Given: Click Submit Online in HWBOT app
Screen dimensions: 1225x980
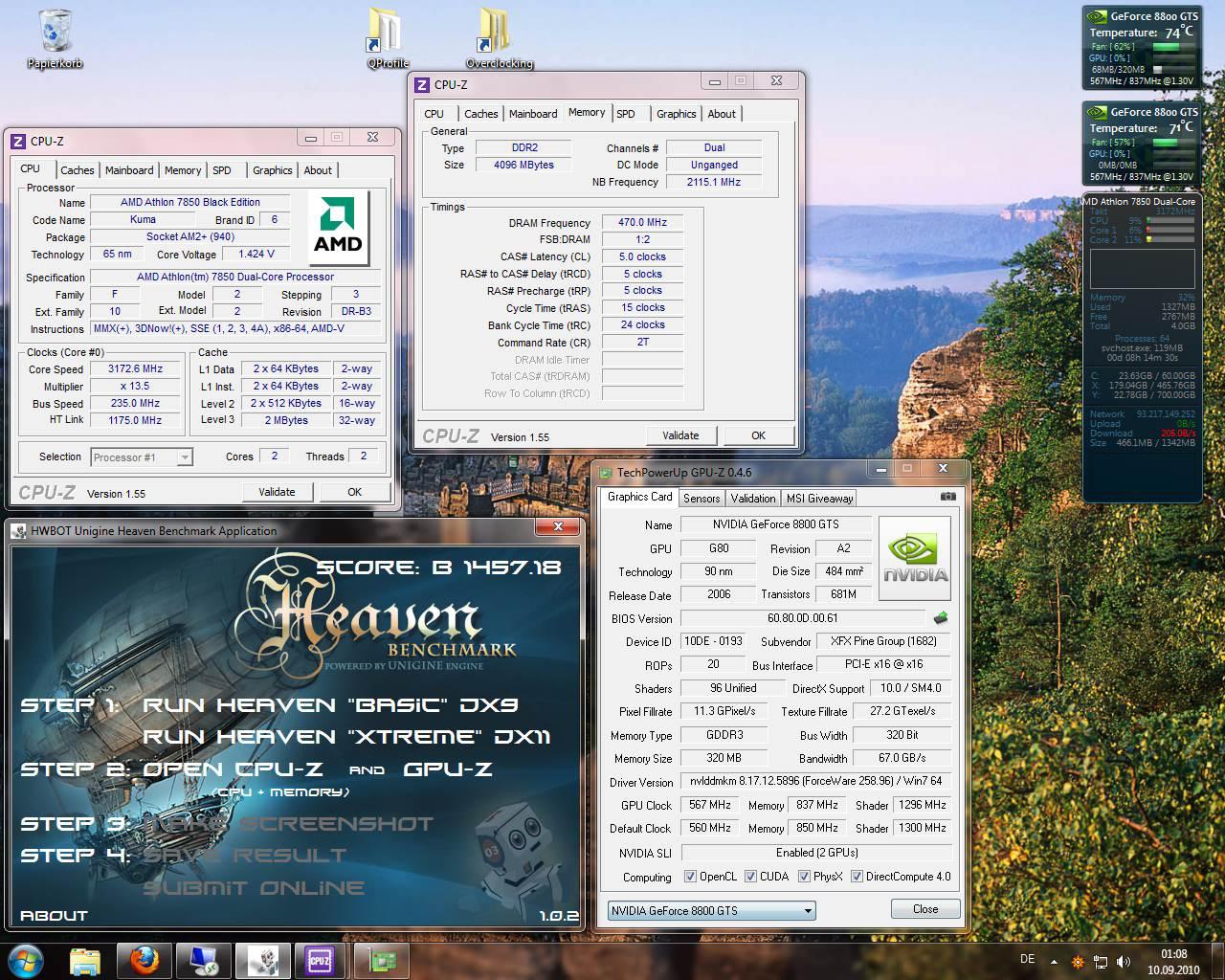Looking at the screenshot, I should [254, 888].
